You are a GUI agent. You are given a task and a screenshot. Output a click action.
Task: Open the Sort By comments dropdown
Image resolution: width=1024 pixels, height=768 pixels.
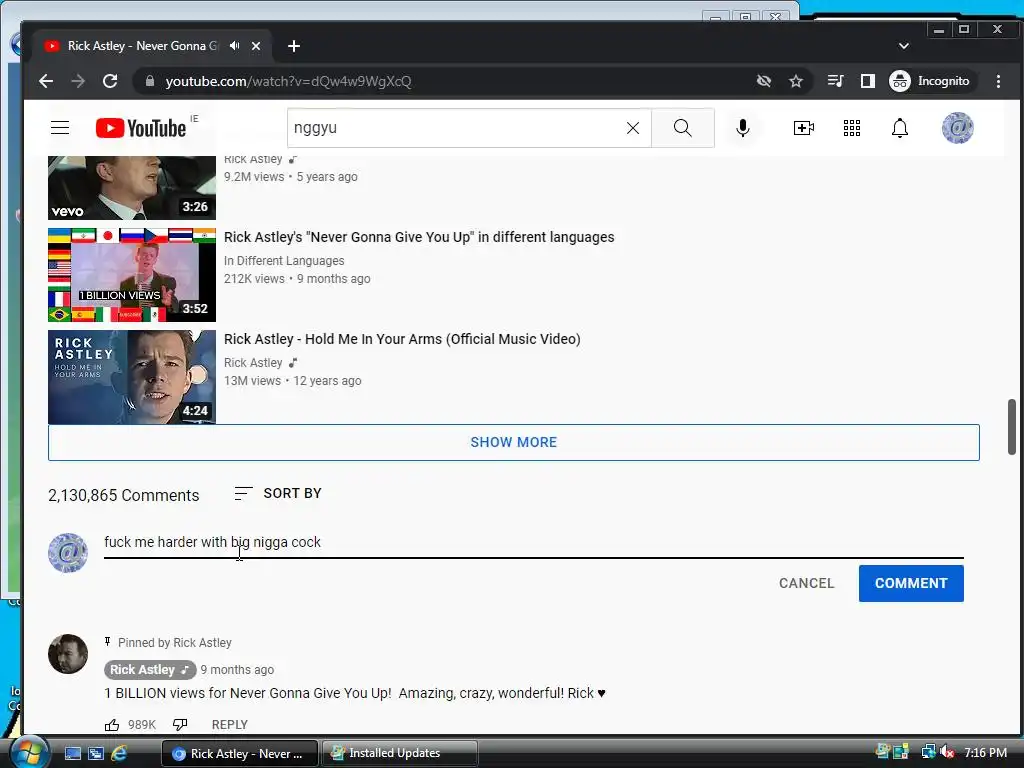click(x=278, y=494)
